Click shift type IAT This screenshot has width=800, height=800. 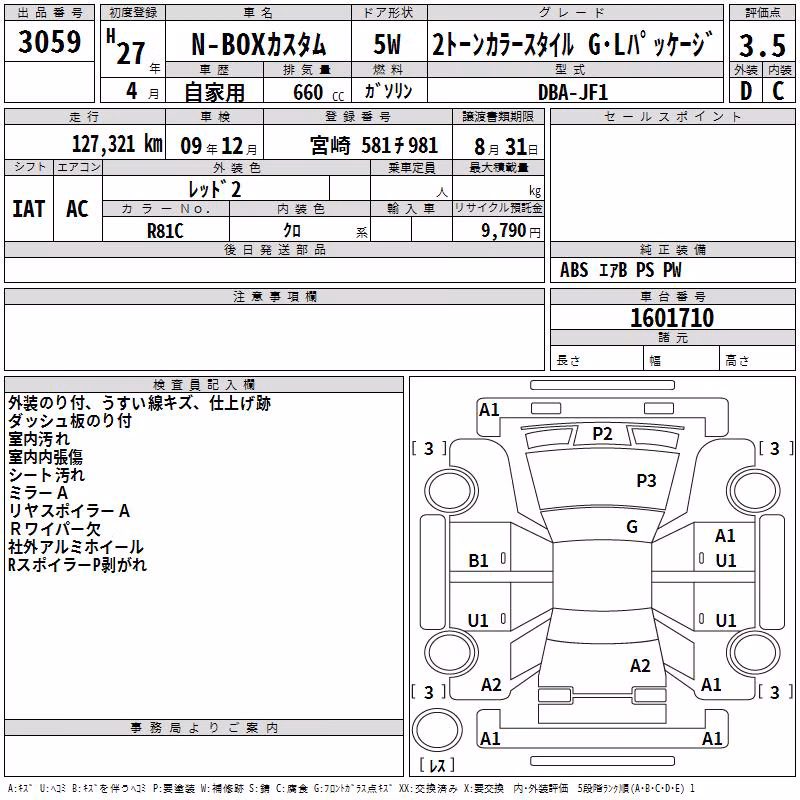(29, 209)
